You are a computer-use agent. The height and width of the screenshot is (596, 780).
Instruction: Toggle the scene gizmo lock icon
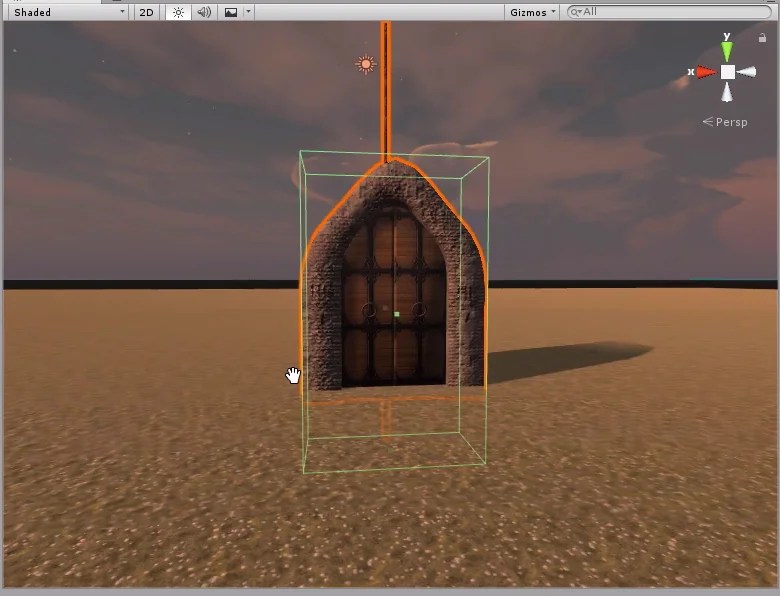pos(762,38)
